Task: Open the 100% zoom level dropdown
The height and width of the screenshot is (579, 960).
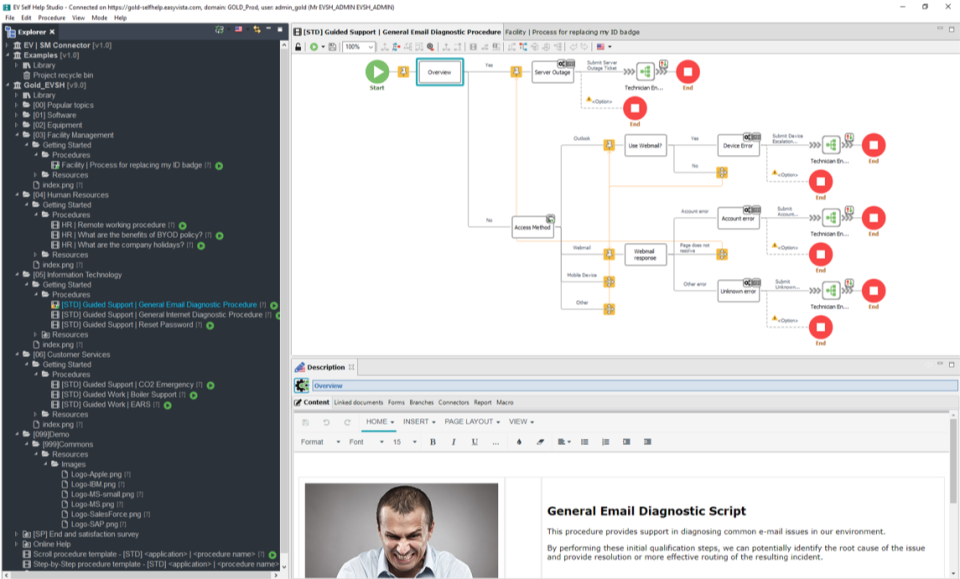Action: (359, 47)
